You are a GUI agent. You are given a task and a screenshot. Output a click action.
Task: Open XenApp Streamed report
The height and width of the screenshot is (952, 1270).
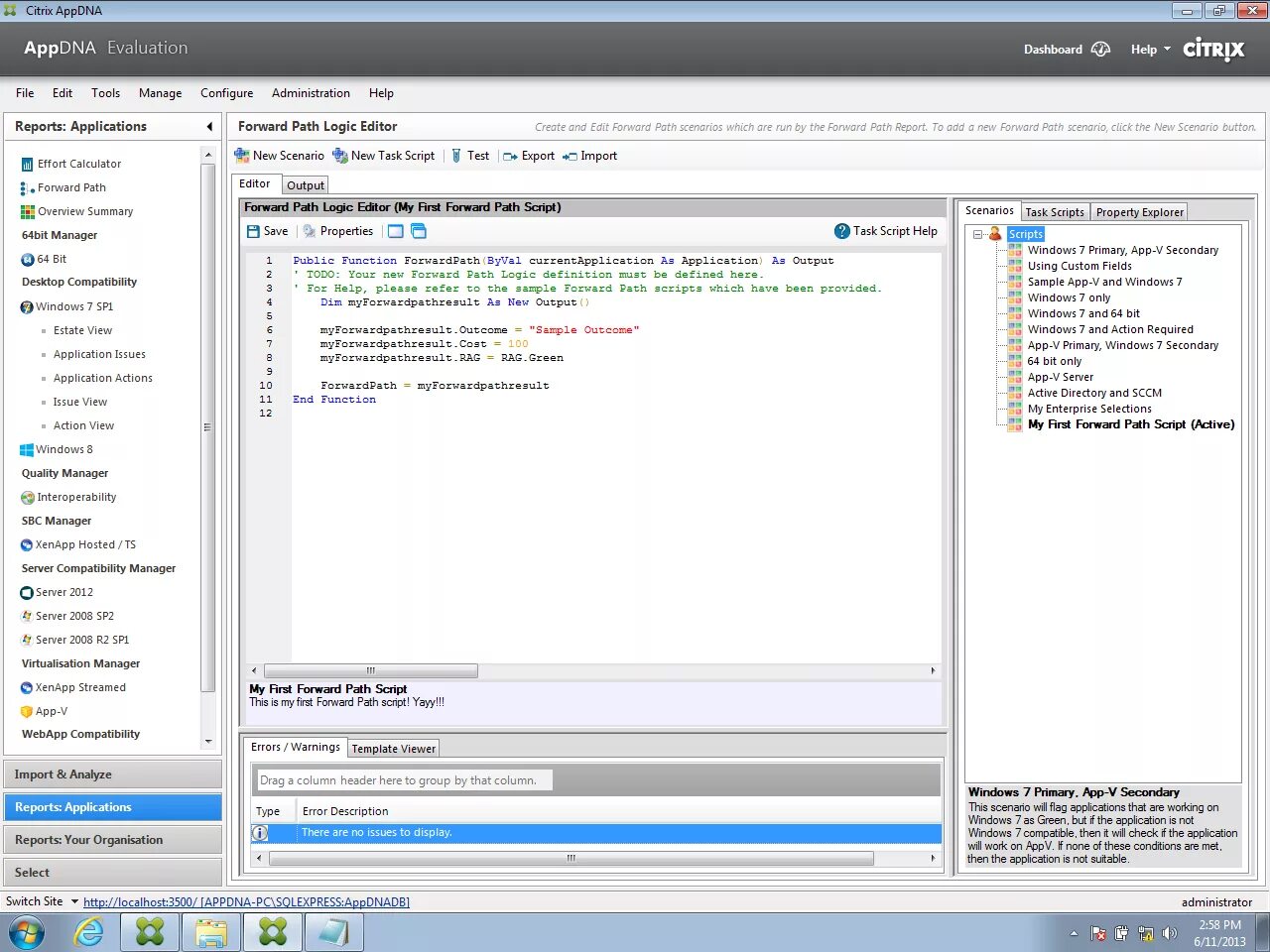click(72, 687)
